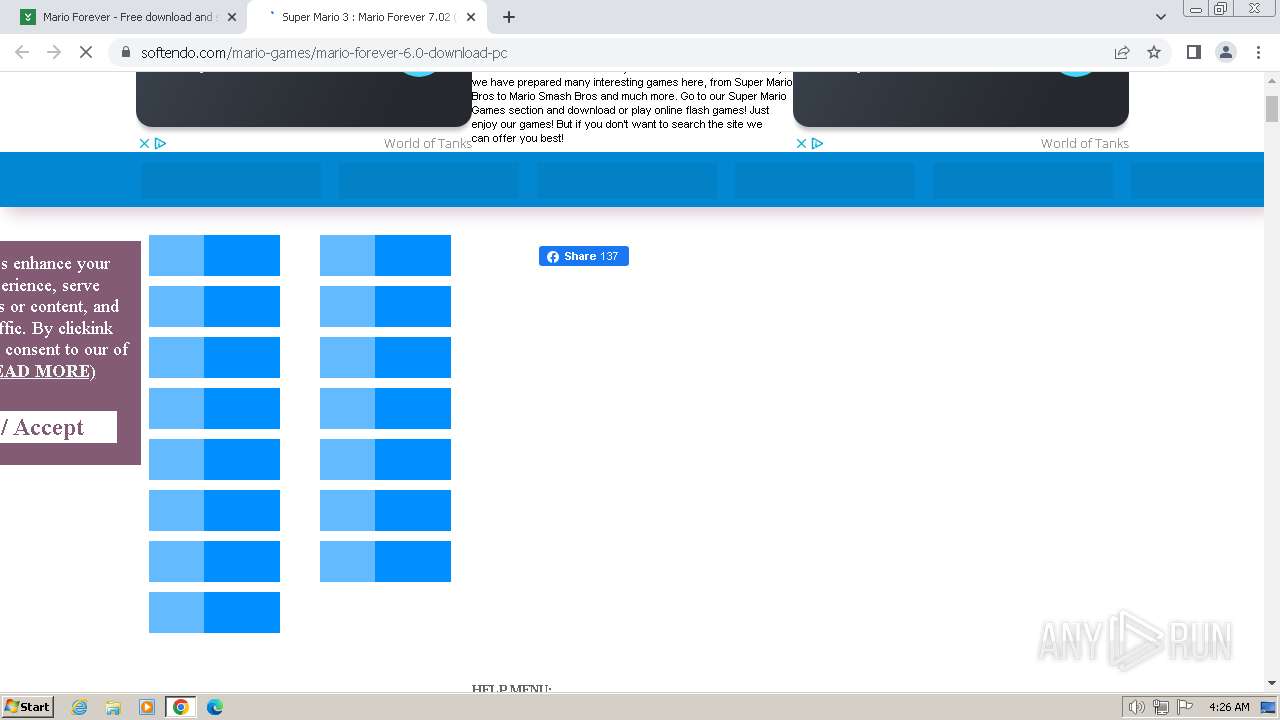Open network status in the tray
Screen dimensions: 1280x720
click(1161, 707)
